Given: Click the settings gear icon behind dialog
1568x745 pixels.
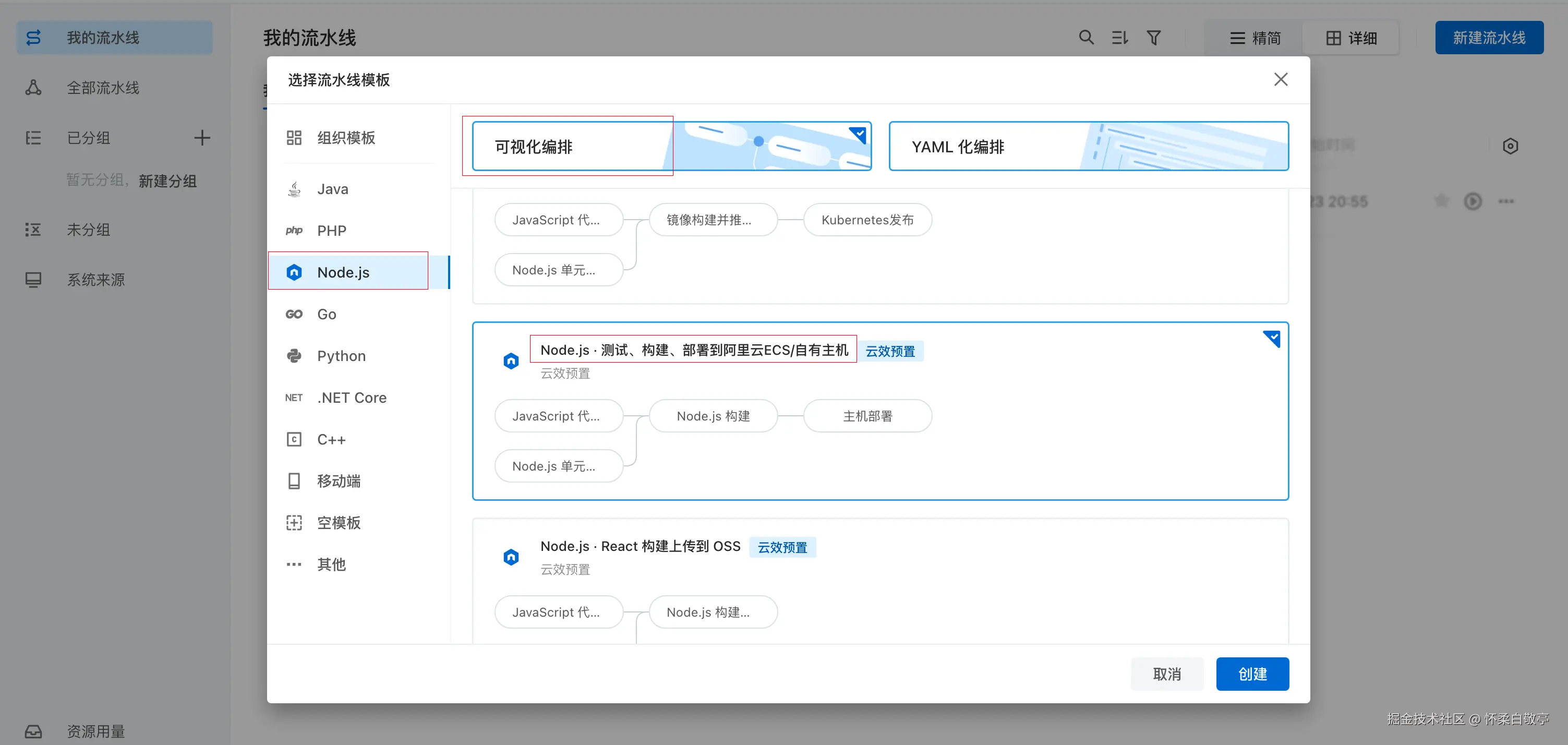Looking at the screenshot, I should coord(1510,146).
